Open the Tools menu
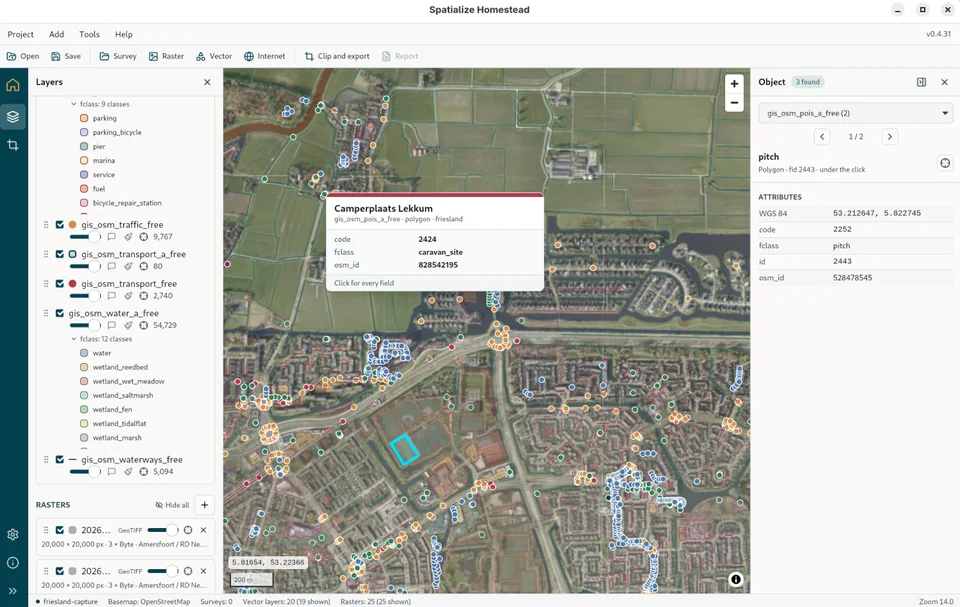The width and height of the screenshot is (960, 607). (89, 34)
